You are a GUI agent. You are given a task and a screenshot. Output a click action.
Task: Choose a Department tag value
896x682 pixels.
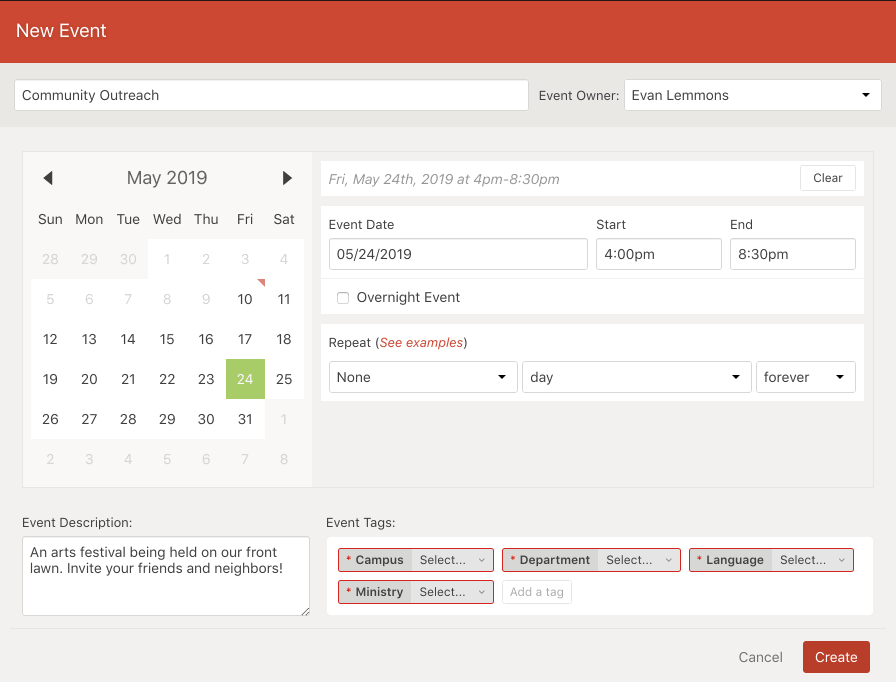(639, 560)
